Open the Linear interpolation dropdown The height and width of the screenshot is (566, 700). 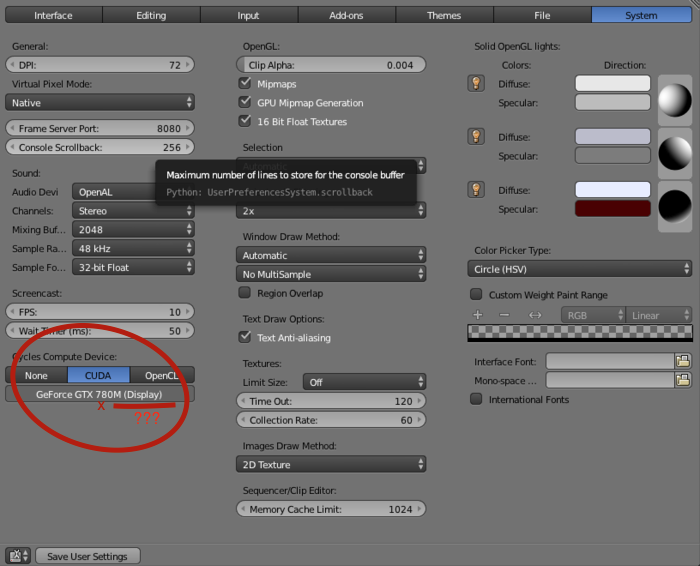[659, 315]
